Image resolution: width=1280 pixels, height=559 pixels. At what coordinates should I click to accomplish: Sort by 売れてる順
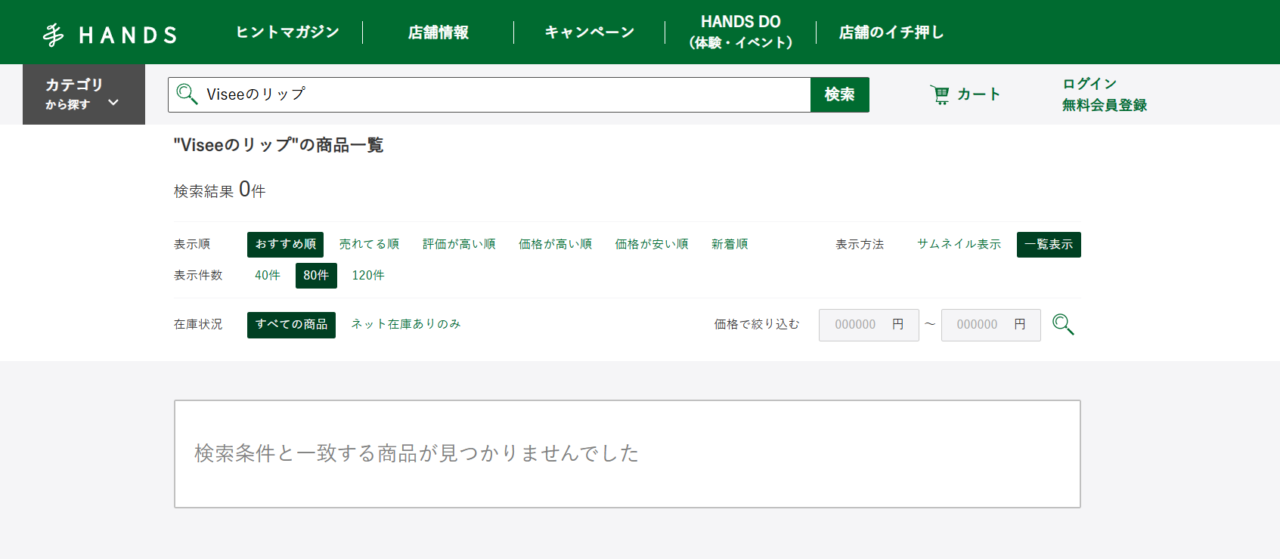point(369,244)
